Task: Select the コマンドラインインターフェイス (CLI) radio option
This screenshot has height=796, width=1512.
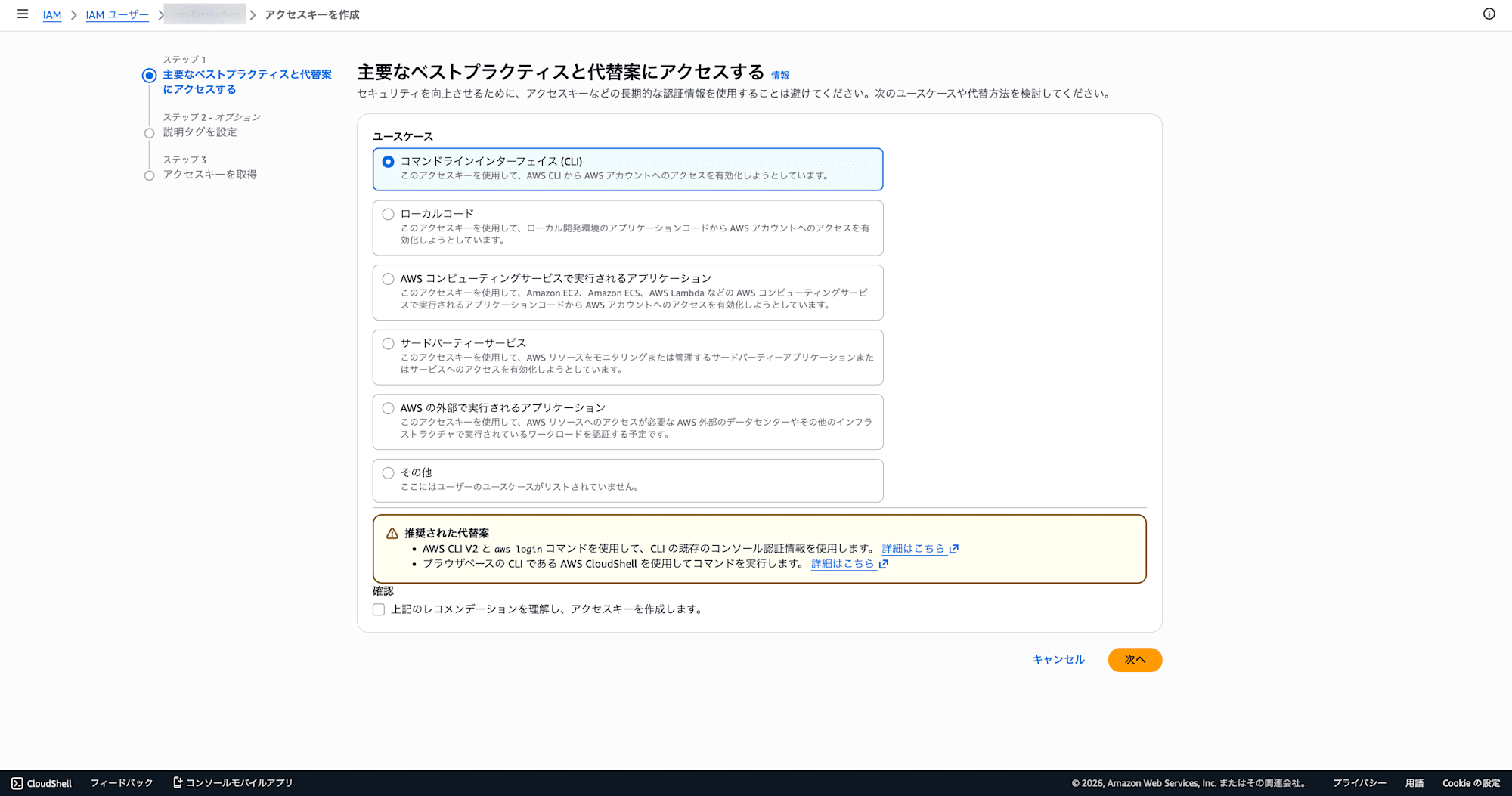Action: 388,162
